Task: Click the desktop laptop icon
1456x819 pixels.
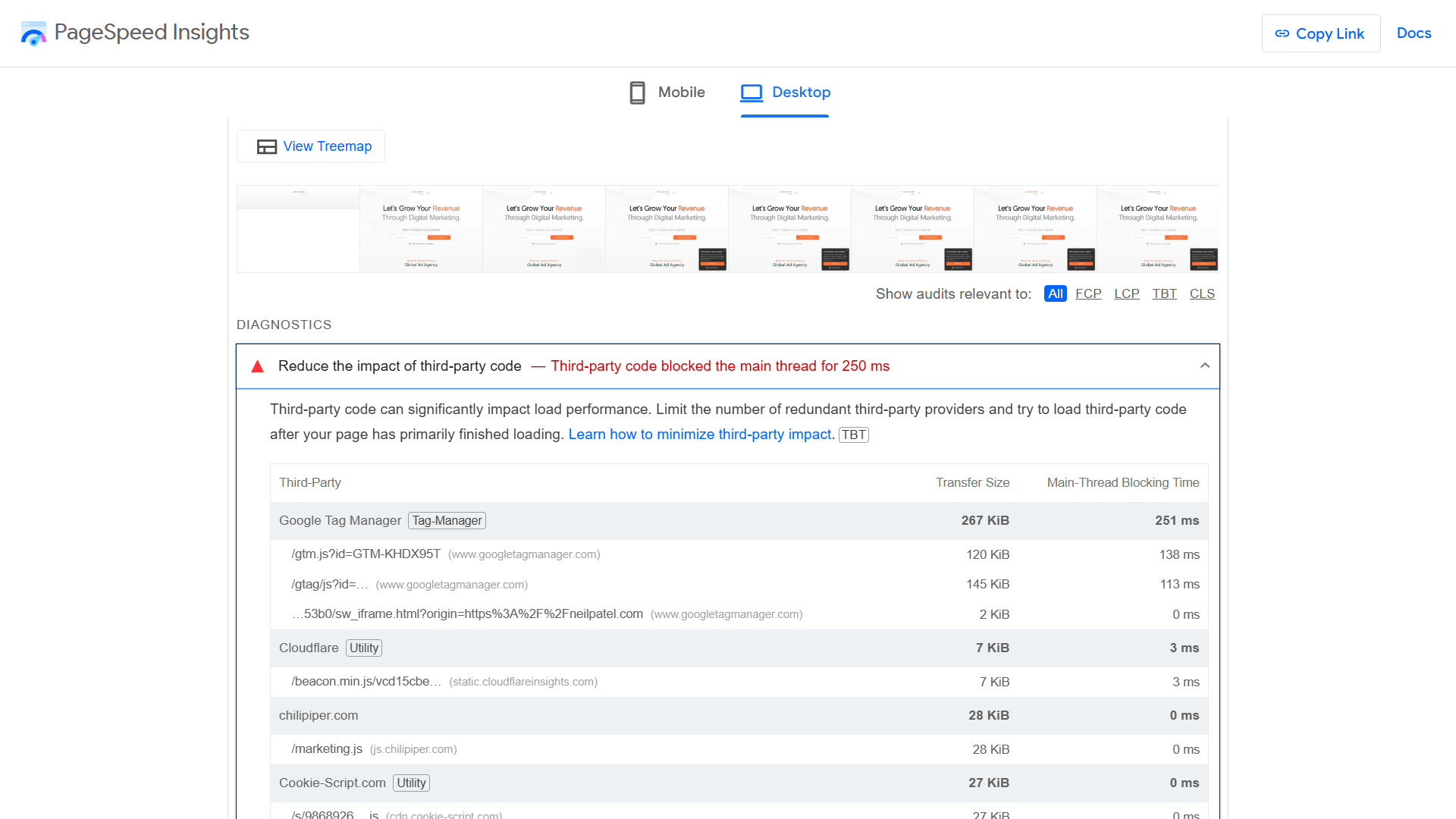Action: point(752,93)
